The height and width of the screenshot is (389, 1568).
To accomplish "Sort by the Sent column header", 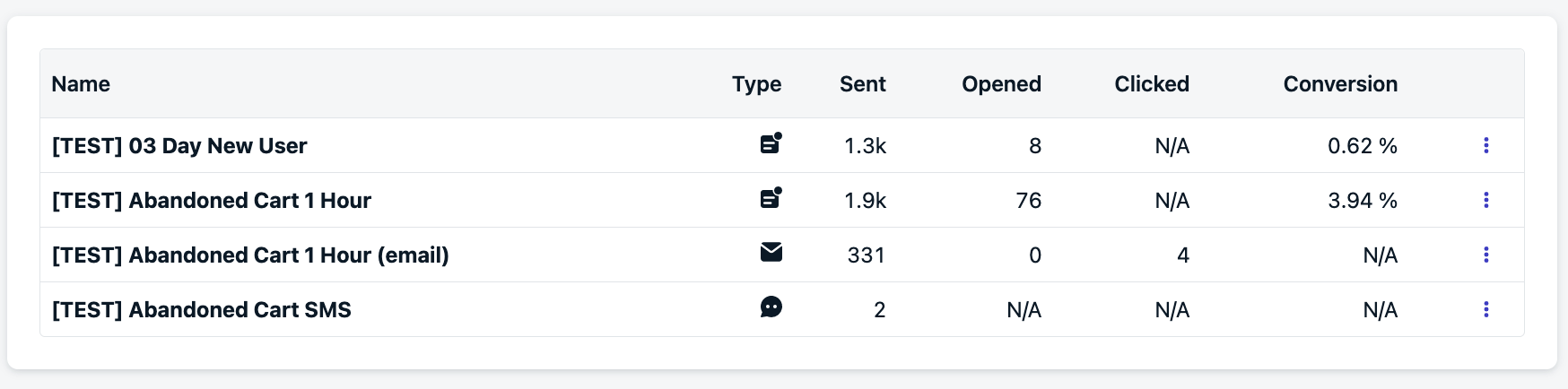I will pyautogui.click(x=863, y=84).
